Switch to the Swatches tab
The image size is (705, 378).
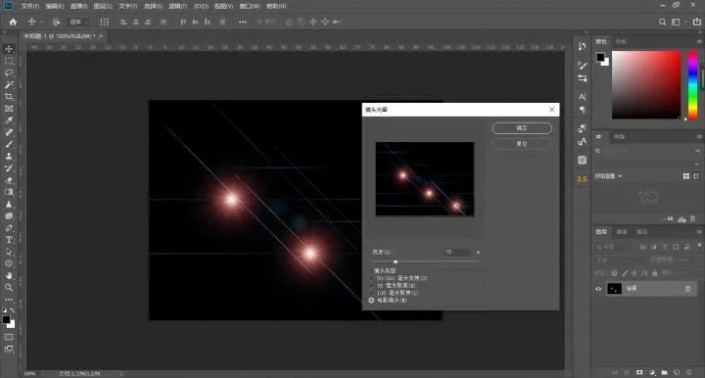coord(621,41)
